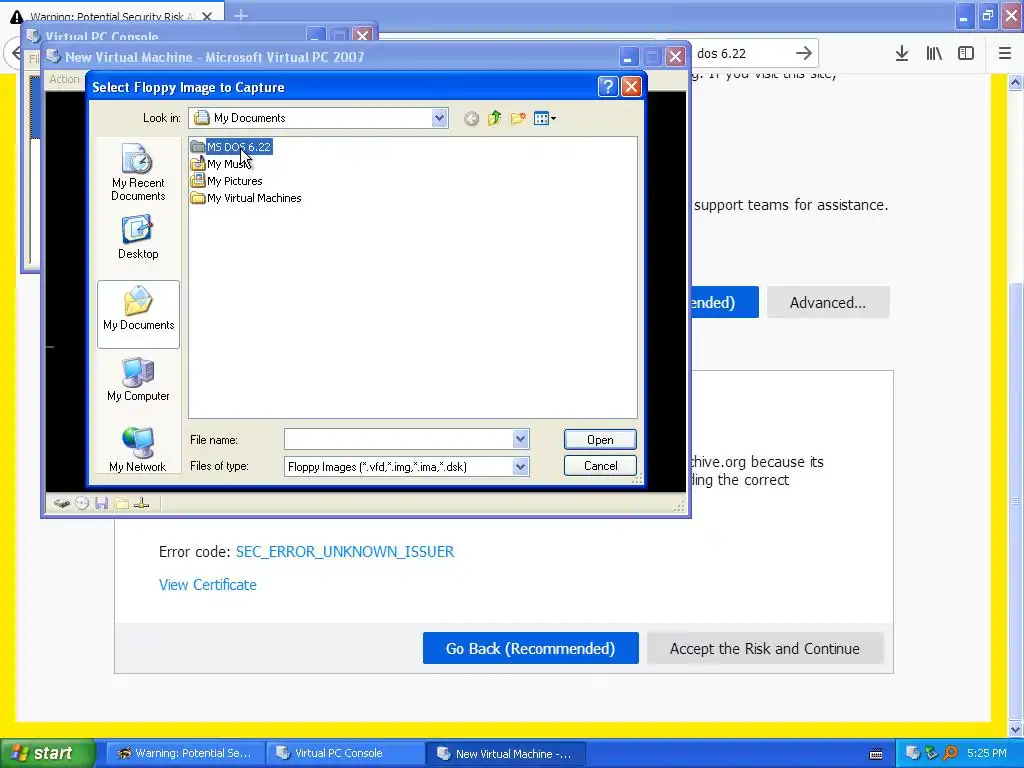Screen dimensions: 1024x768
Task: Click the keyboard icon on the taskbar
Action: point(876,754)
